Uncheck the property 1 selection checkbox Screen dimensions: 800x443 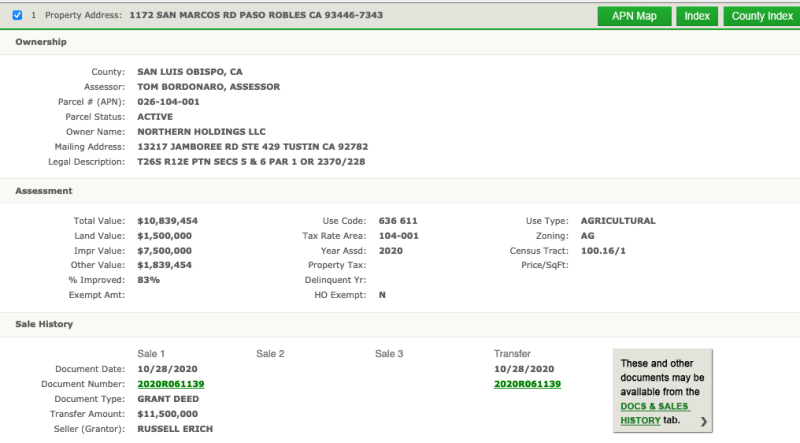[17, 15]
